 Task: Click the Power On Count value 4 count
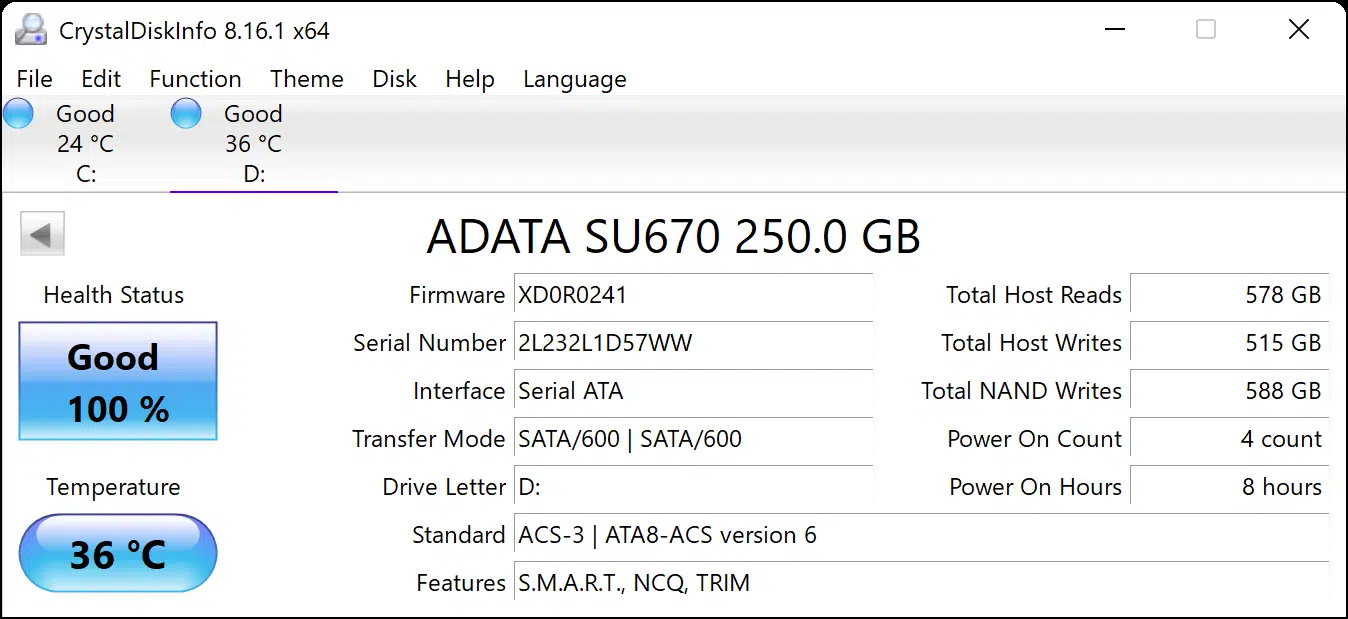(1229, 439)
